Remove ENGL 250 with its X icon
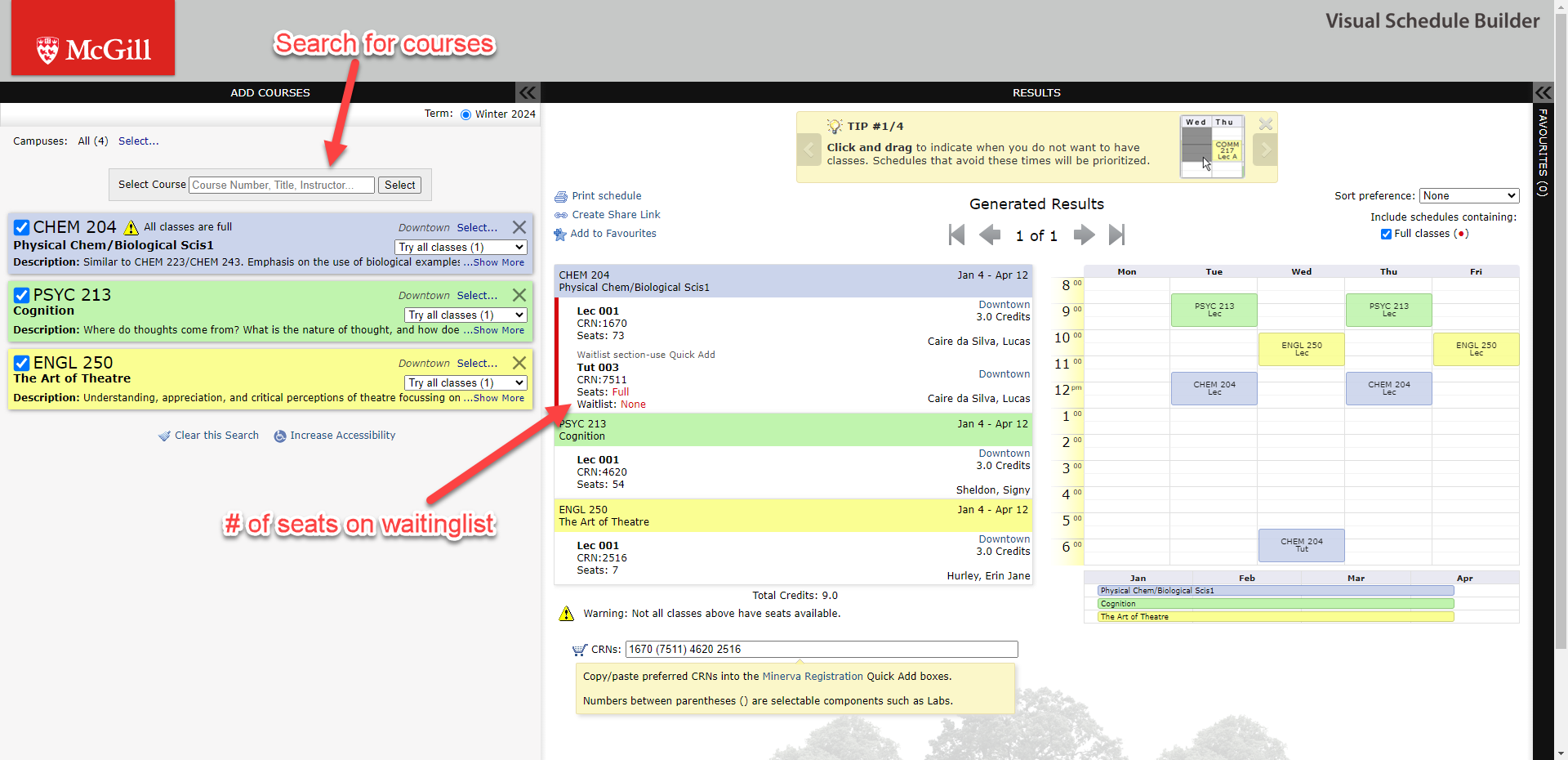This screenshot has width=1568, height=760. (x=519, y=363)
